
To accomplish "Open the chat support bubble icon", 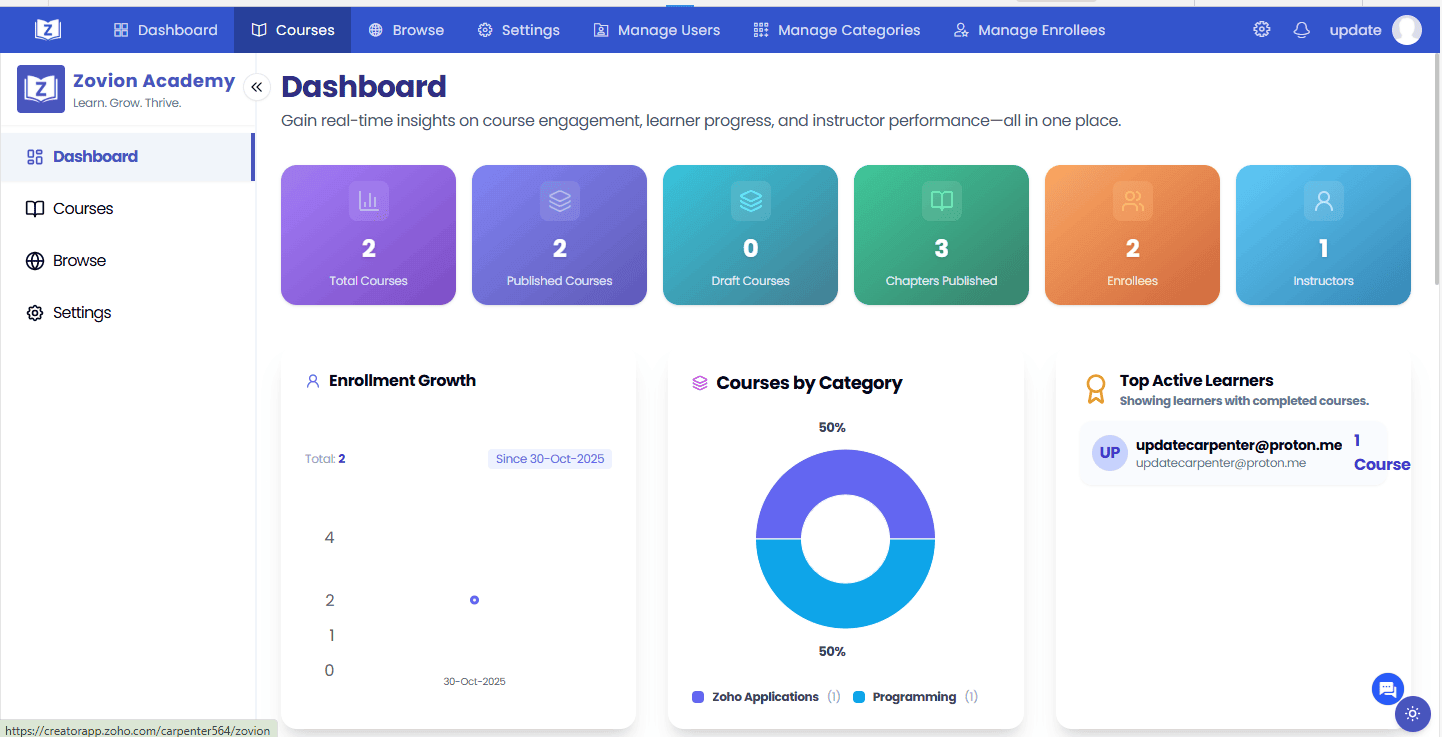I will 1387,688.
